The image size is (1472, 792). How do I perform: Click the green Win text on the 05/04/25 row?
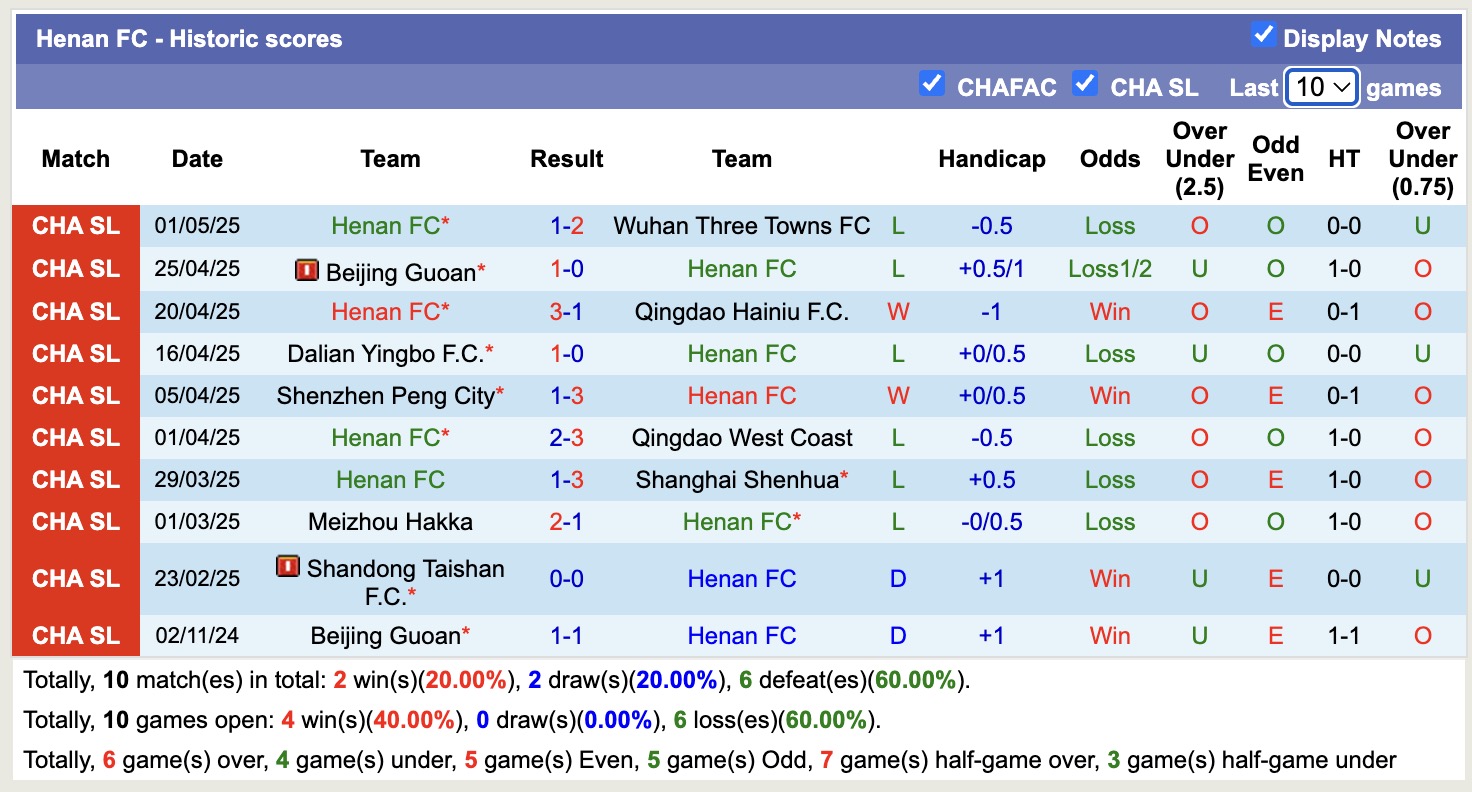1110,395
